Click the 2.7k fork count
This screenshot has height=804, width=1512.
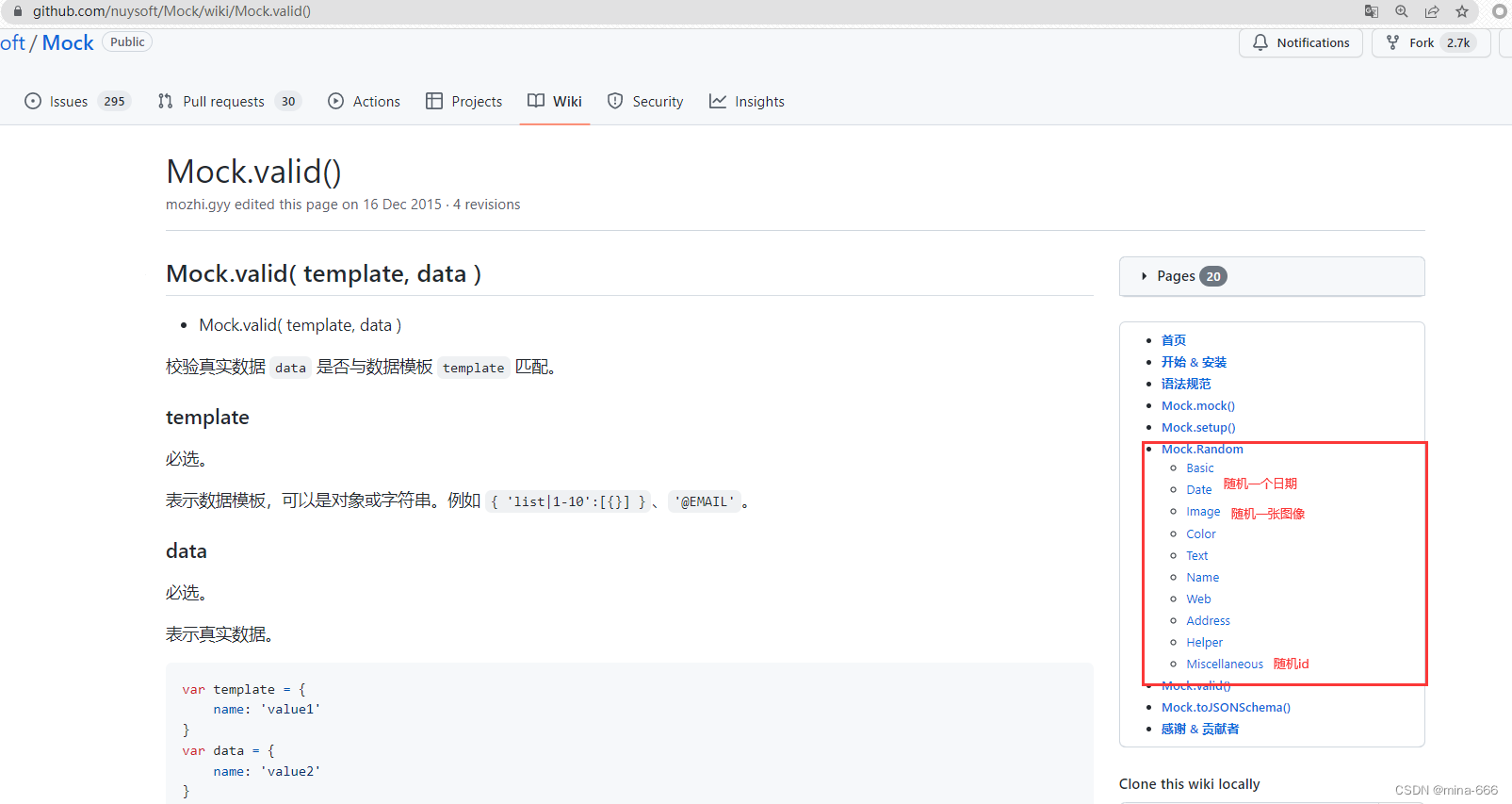pos(1458,42)
